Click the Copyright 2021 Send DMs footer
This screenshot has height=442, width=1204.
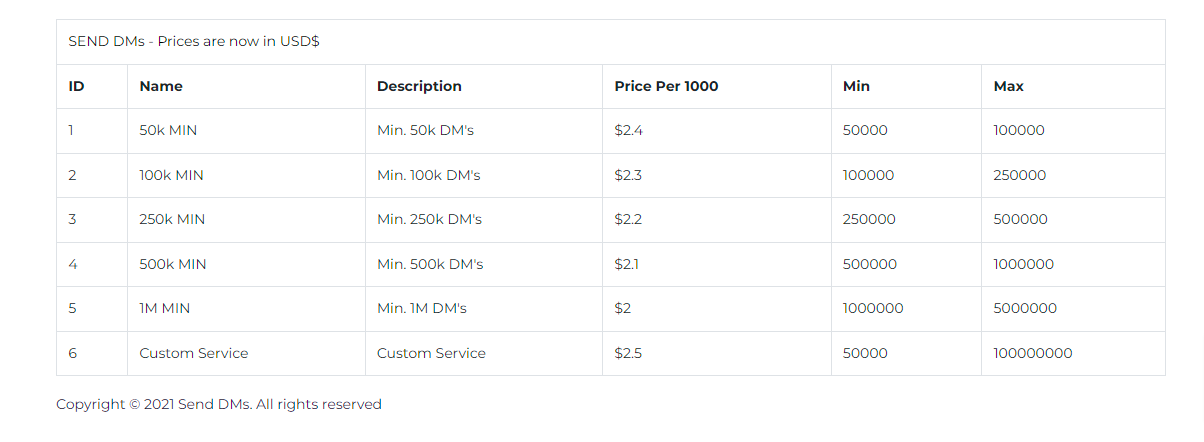tap(219, 404)
